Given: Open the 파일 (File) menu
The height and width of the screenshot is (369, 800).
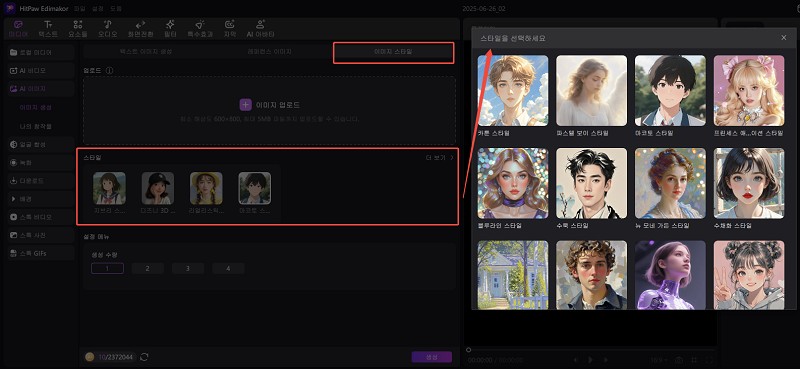Looking at the screenshot, I should click(x=80, y=9).
